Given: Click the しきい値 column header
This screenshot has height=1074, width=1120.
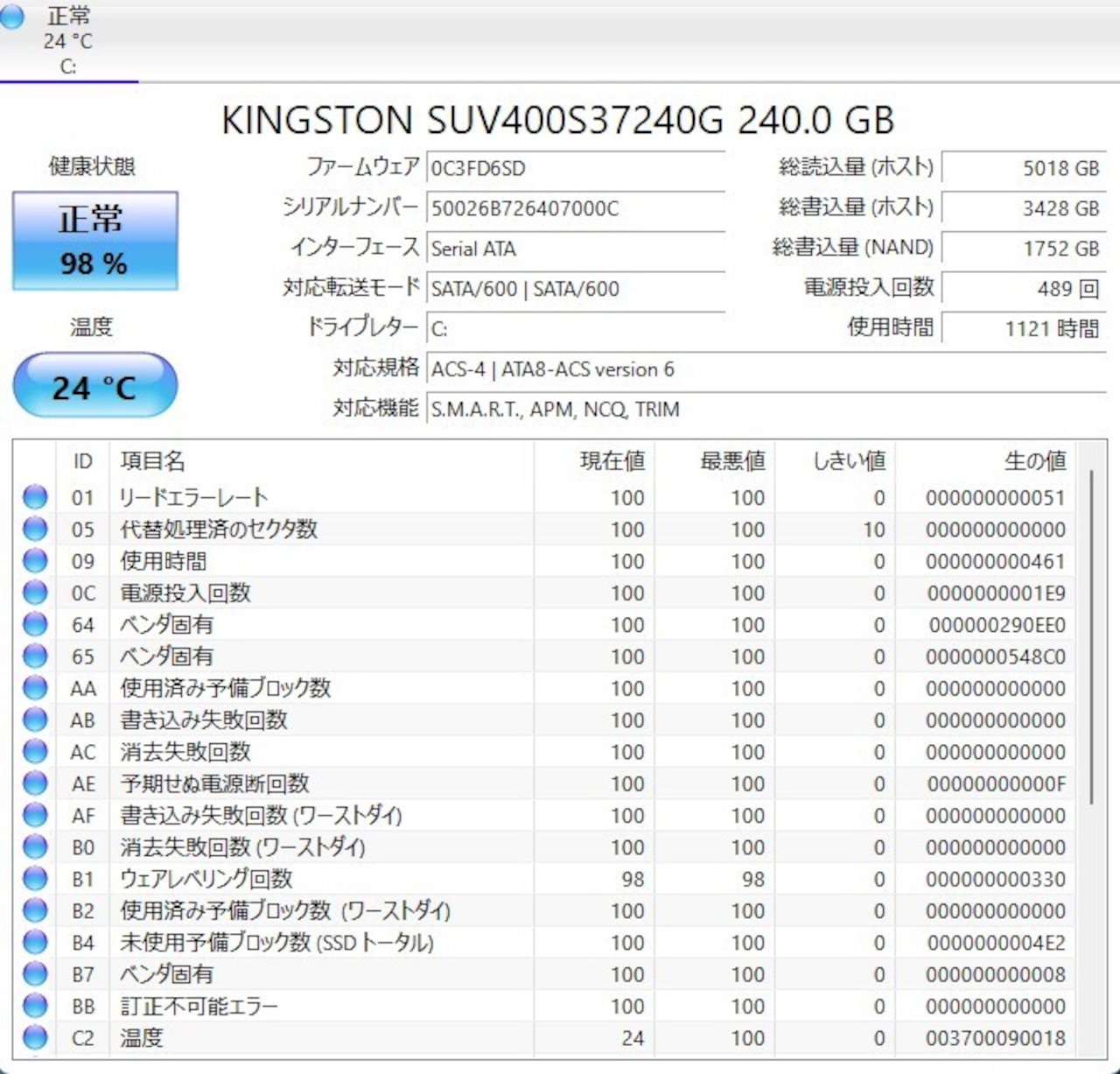Looking at the screenshot, I should pos(836,461).
